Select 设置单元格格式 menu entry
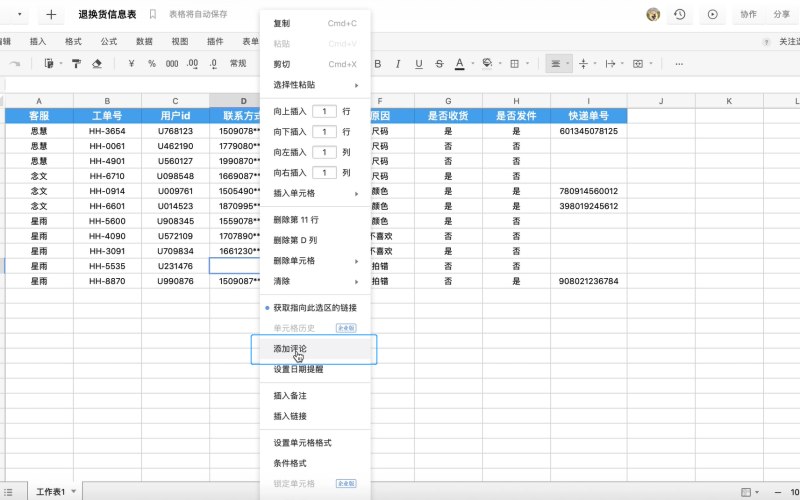This screenshot has width=800, height=500. [315, 443]
